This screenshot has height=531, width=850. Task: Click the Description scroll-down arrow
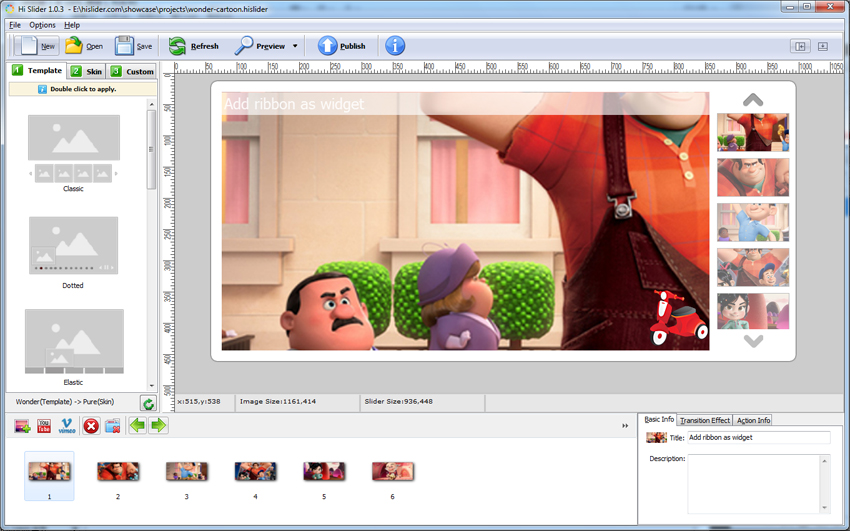click(825, 508)
